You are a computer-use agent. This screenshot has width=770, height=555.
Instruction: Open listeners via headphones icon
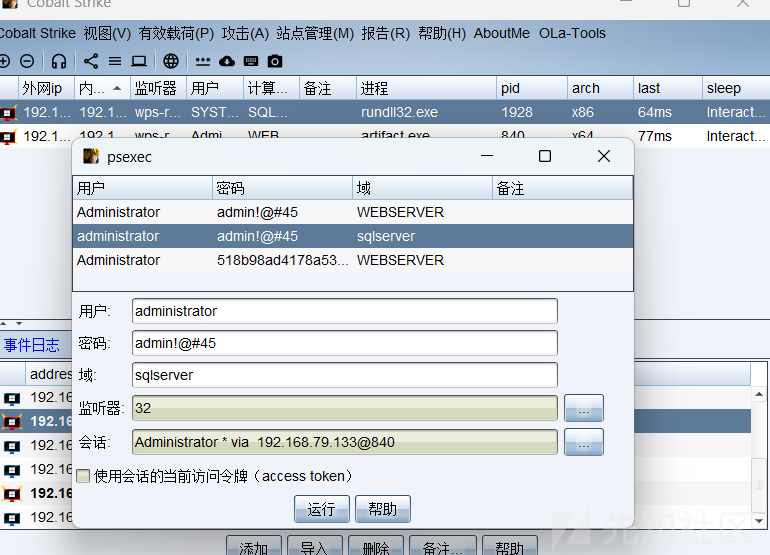pyautogui.click(x=59, y=61)
